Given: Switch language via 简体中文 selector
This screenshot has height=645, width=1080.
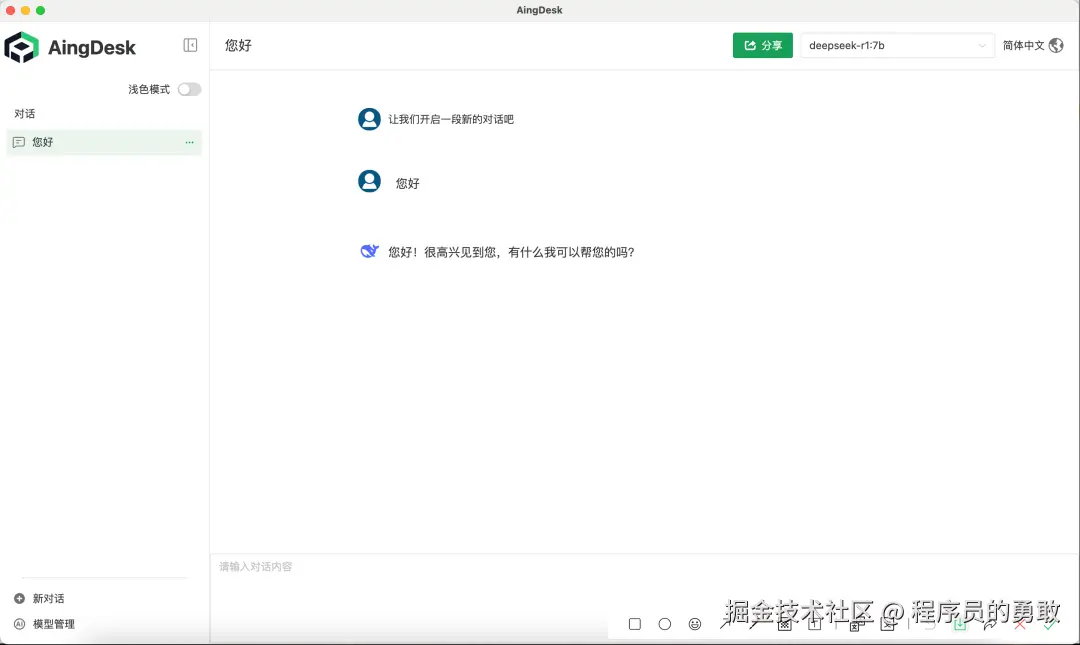Looking at the screenshot, I should pyautogui.click(x=1032, y=45).
